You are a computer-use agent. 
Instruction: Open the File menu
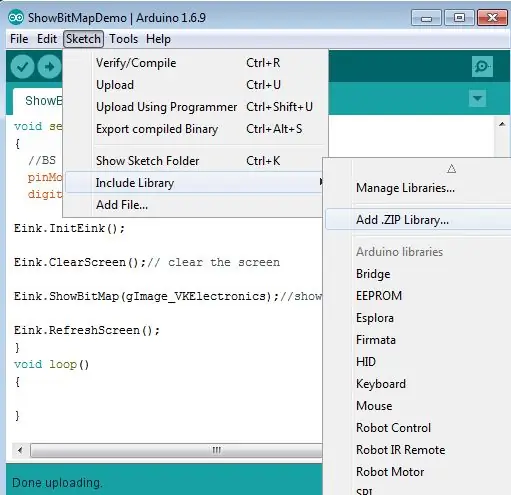pos(19,39)
